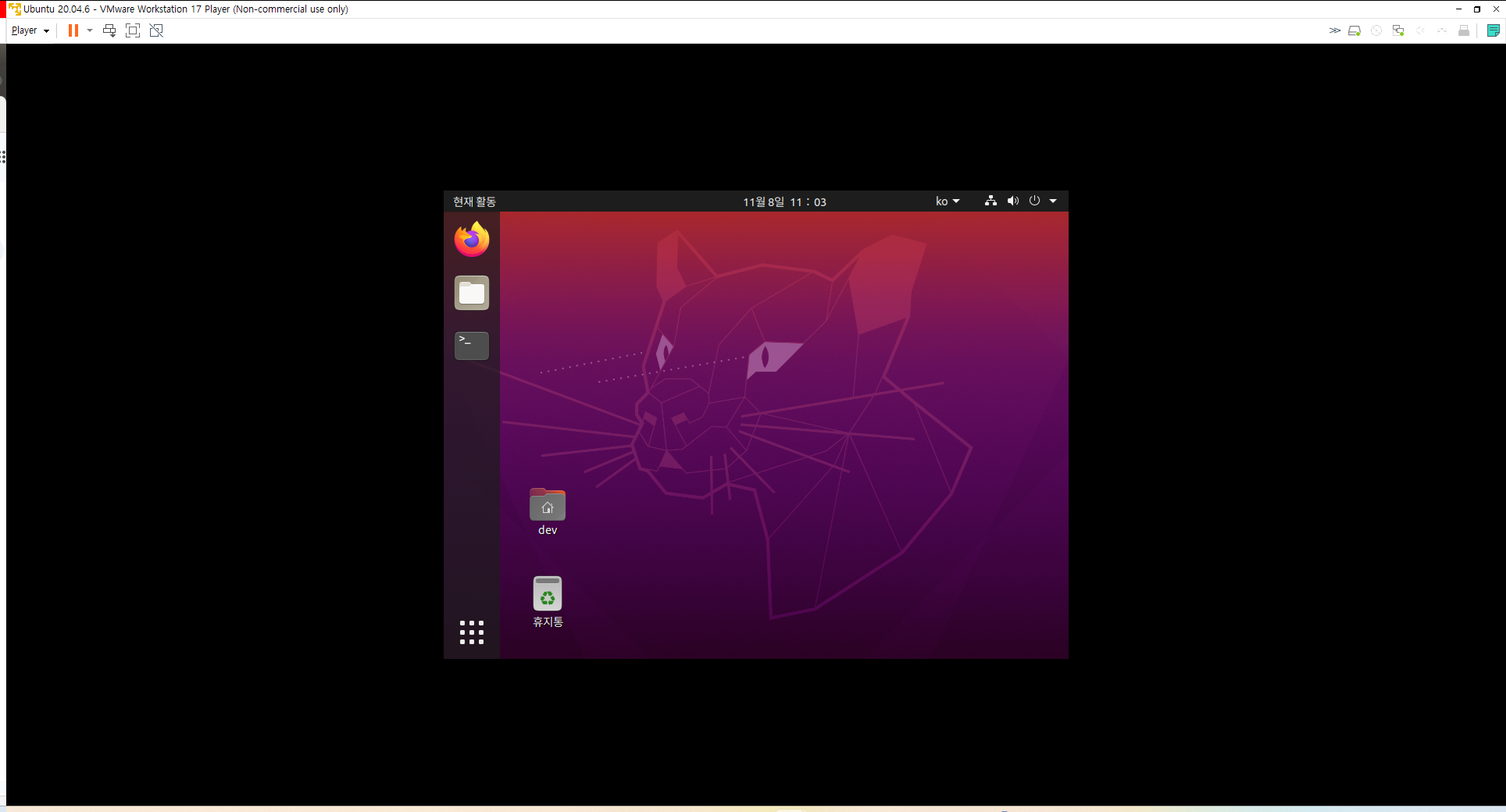Select the 휴지통 trash desktop icon
The width and height of the screenshot is (1506, 812).
tap(548, 602)
